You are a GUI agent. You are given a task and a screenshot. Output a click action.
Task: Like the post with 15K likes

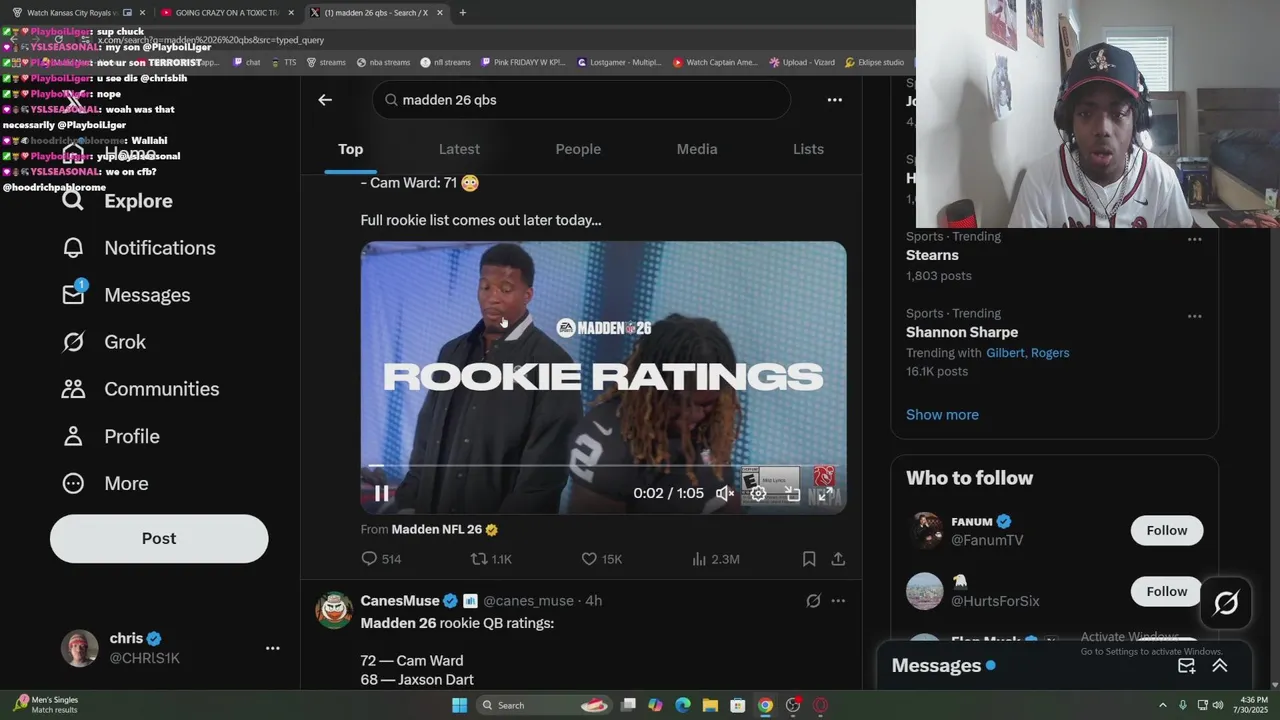pyautogui.click(x=601, y=559)
